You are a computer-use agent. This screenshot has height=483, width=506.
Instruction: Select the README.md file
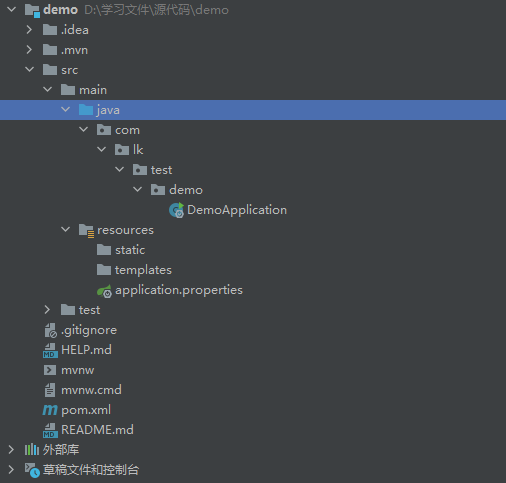coord(97,430)
